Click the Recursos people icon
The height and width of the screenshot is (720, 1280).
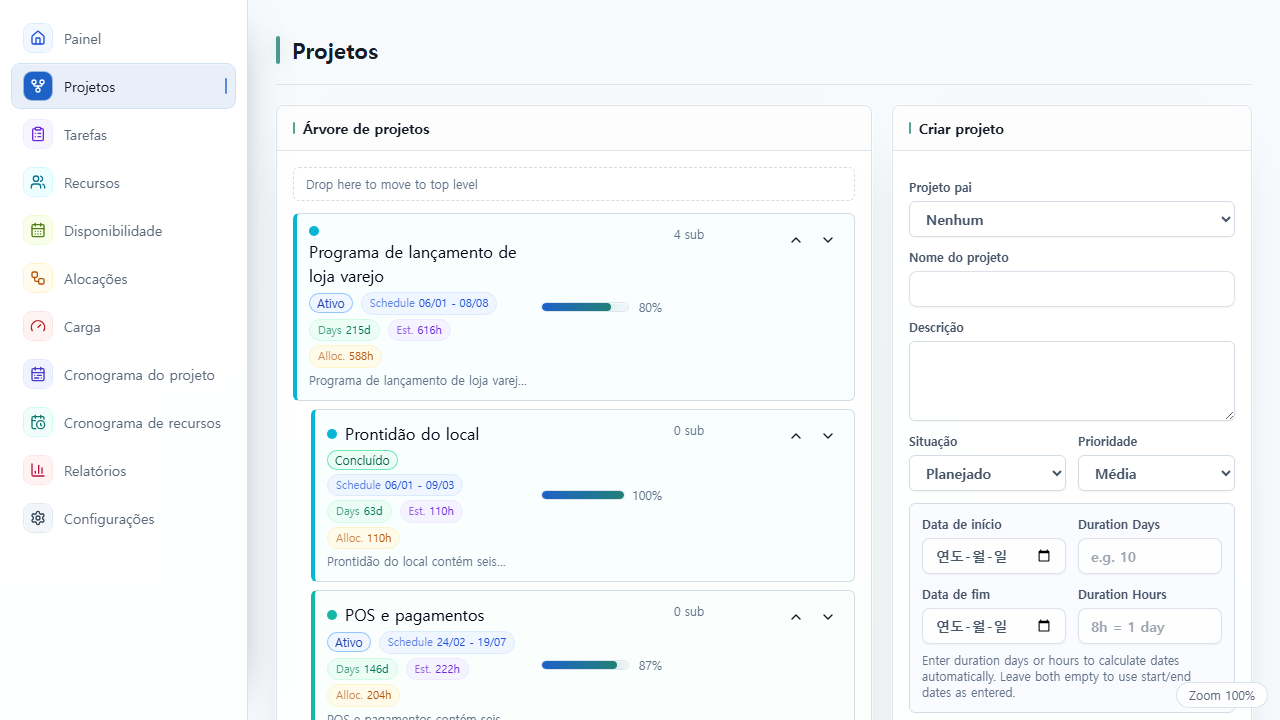coord(38,183)
